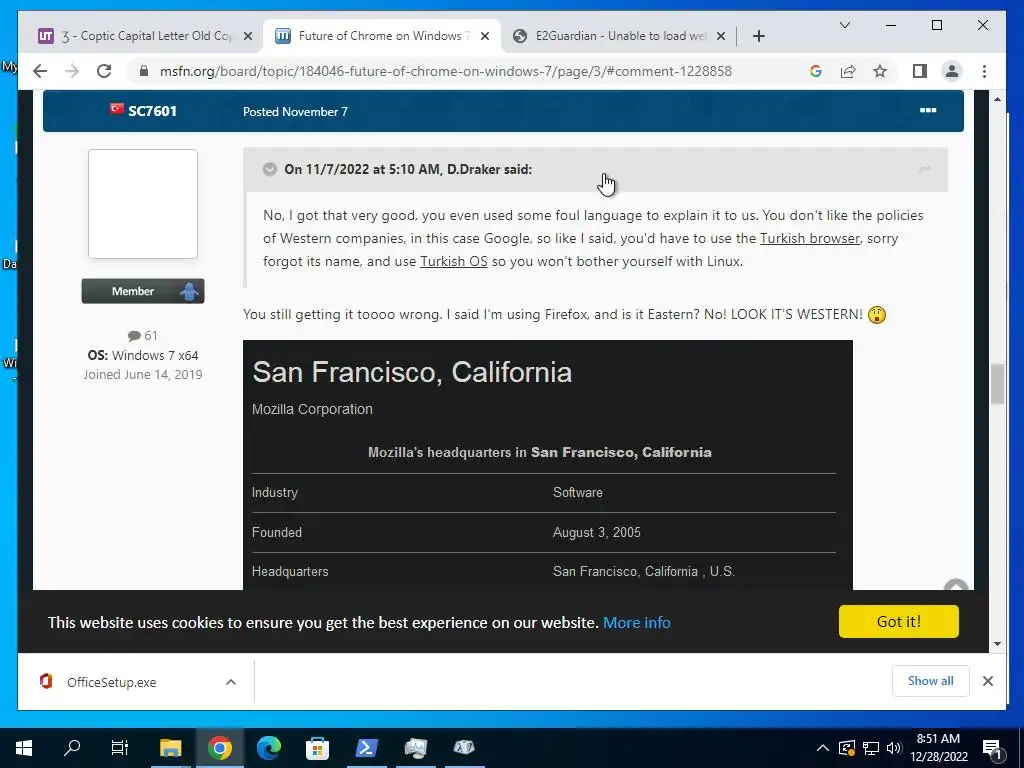Reload the current page
This screenshot has width=1024, height=768.
[104, 71]
